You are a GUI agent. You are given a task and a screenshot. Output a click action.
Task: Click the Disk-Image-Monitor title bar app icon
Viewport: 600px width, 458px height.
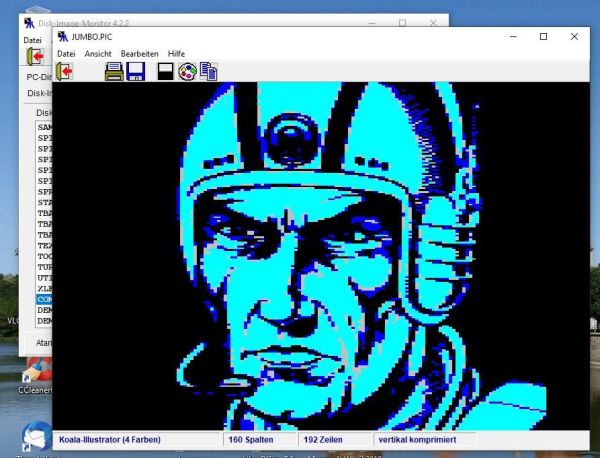[29, 23]
